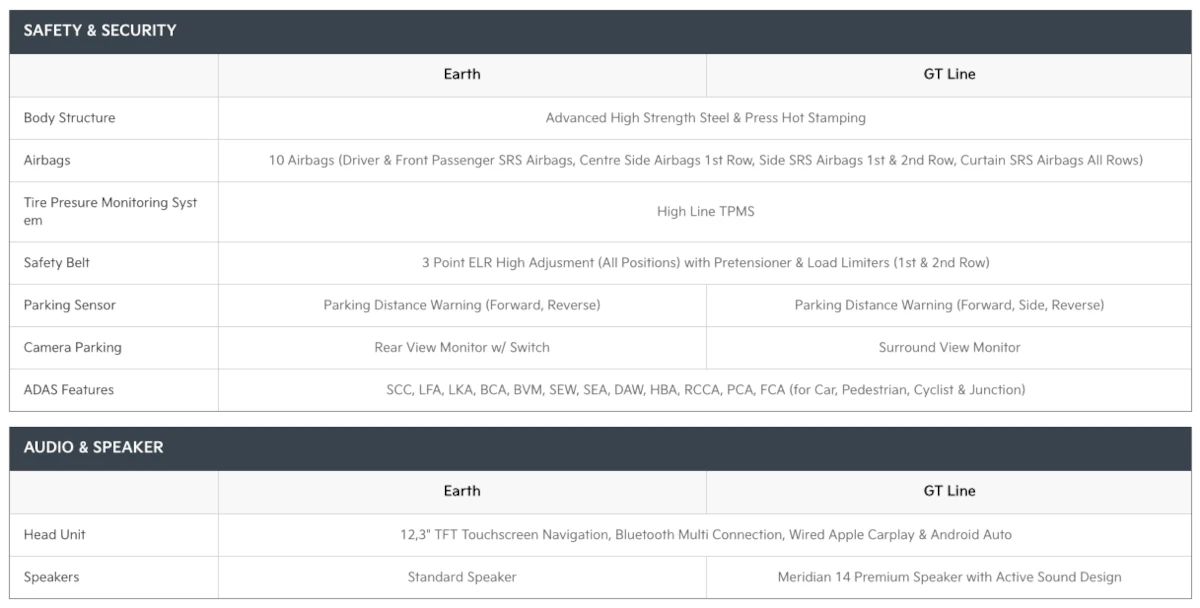The width and height of the screenshot is (1200, 608).
Task: Click the High Line TPMS cell text
Action: pyautogui.click(x=705, y=212)
